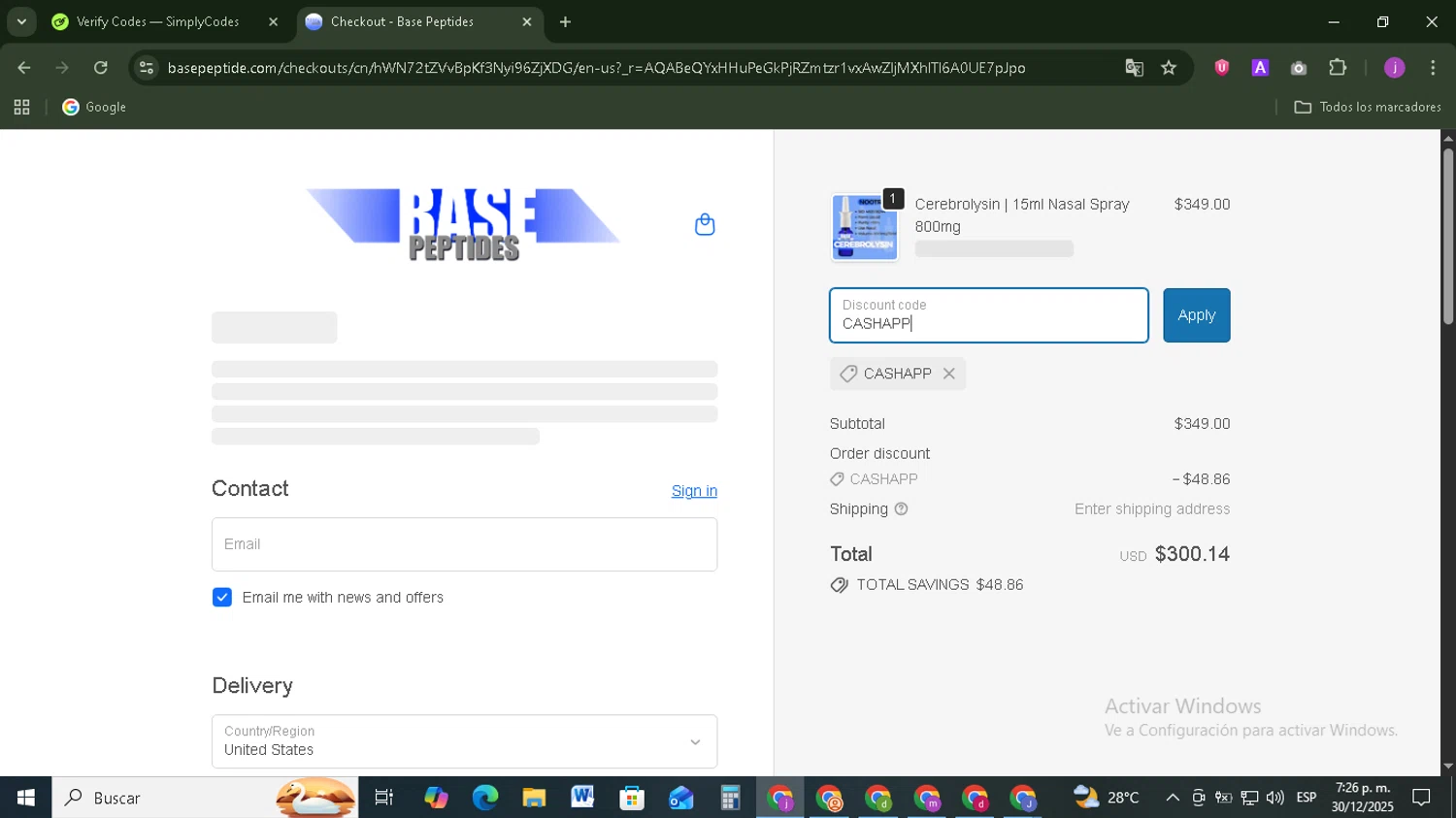Close the Verify Codes — SimplyCodes tab

273,21
